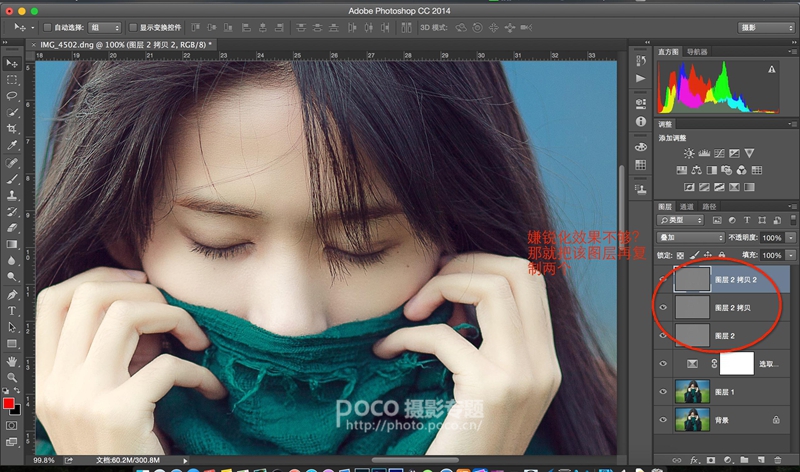Switch to the 通道 tab
Image resolution: width=800 pixels, height=472 pixels.
point(687,206)
